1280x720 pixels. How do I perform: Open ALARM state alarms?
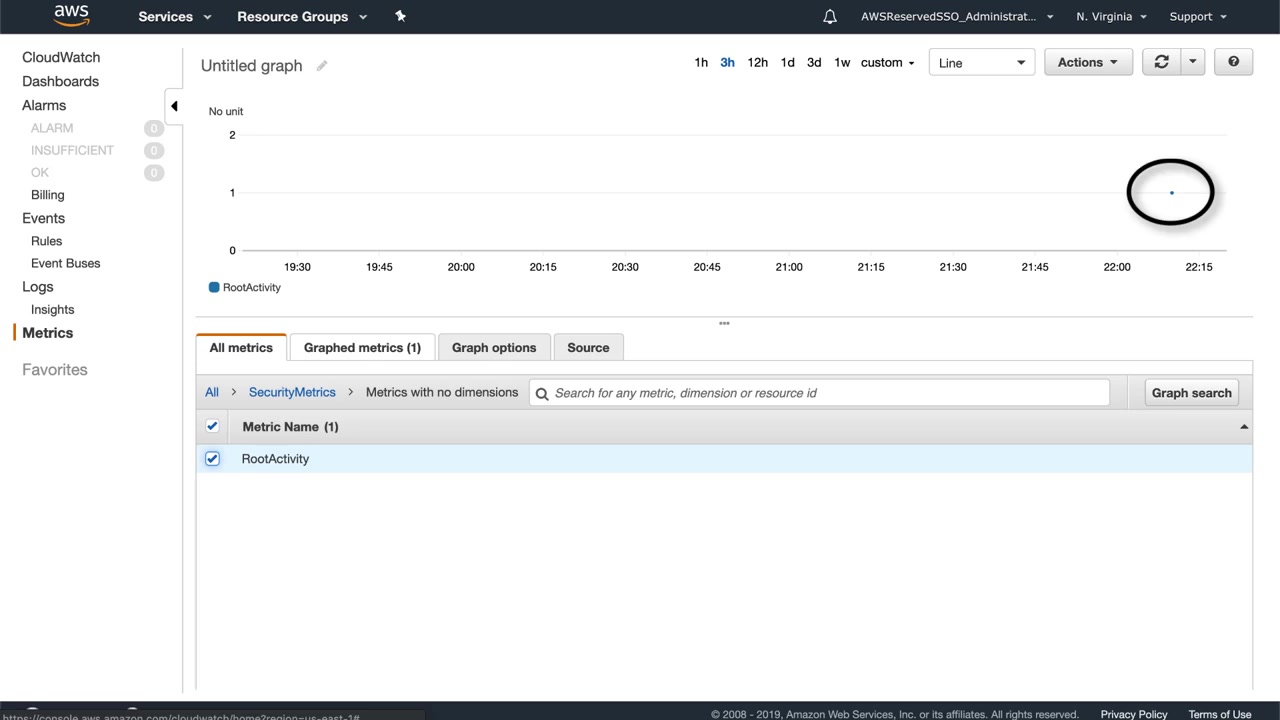52,128
